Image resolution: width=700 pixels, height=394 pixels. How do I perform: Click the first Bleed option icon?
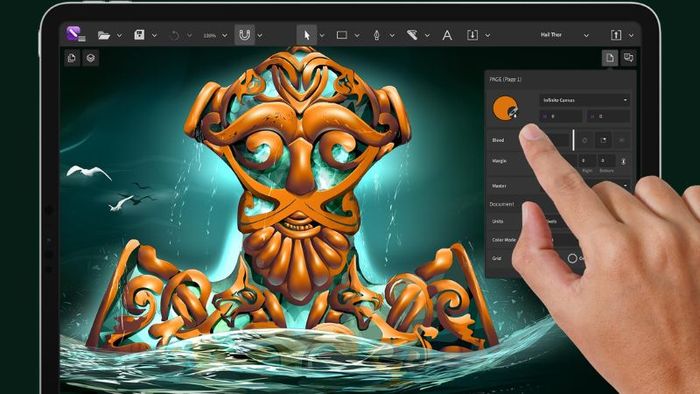[x=585, y=140]
